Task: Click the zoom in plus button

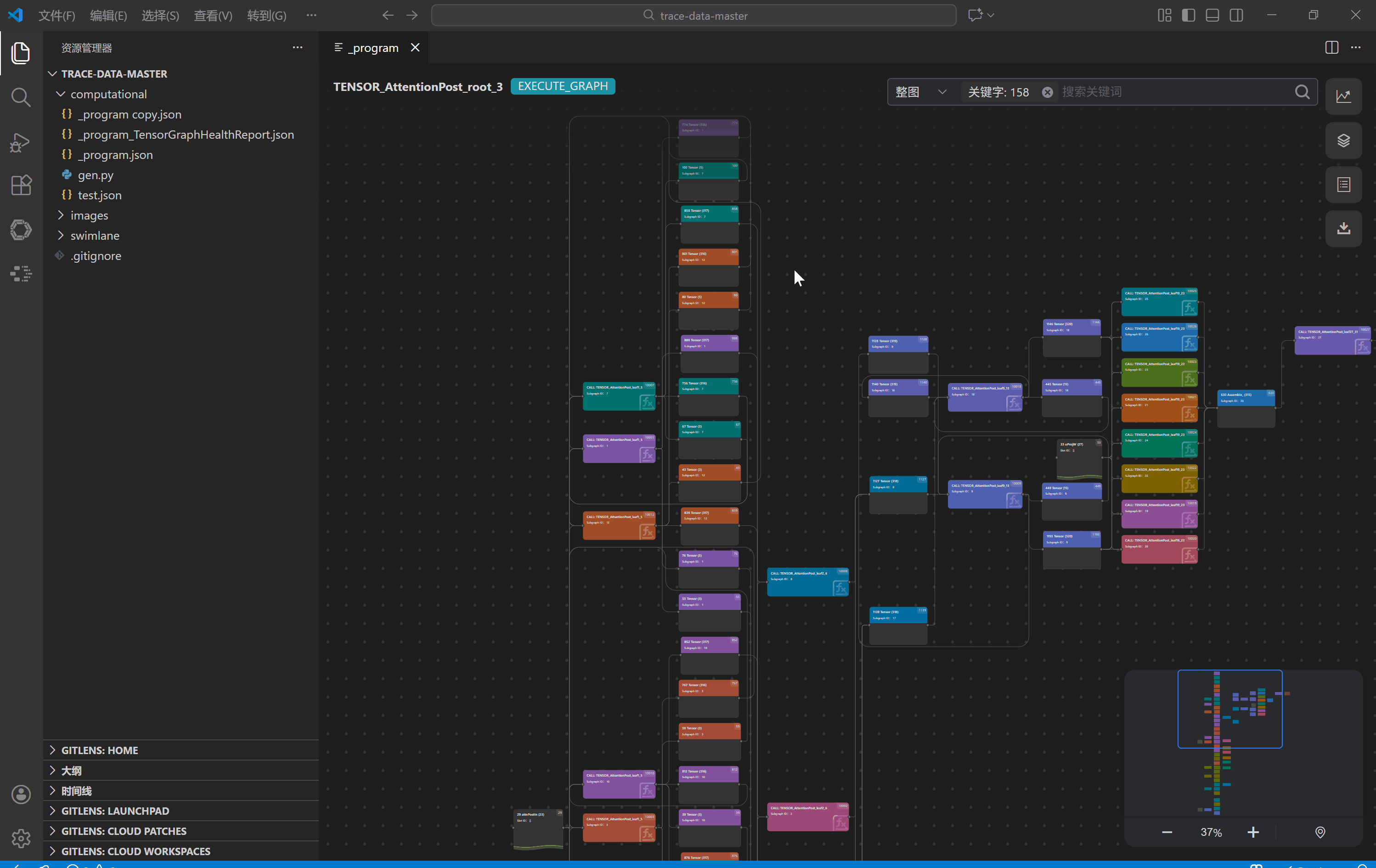Action: point(1252,832)
